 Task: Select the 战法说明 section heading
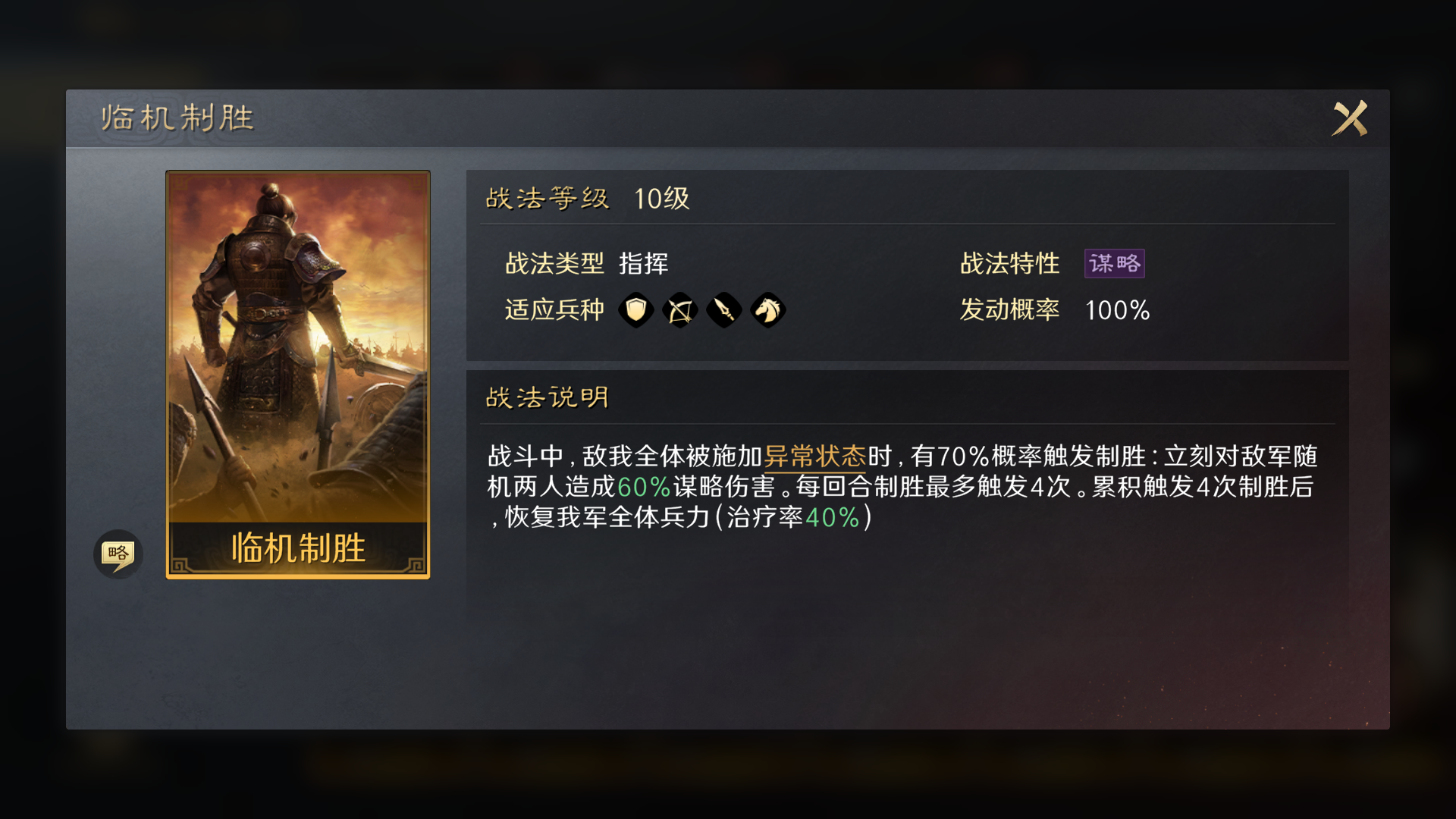coord(547,397)
